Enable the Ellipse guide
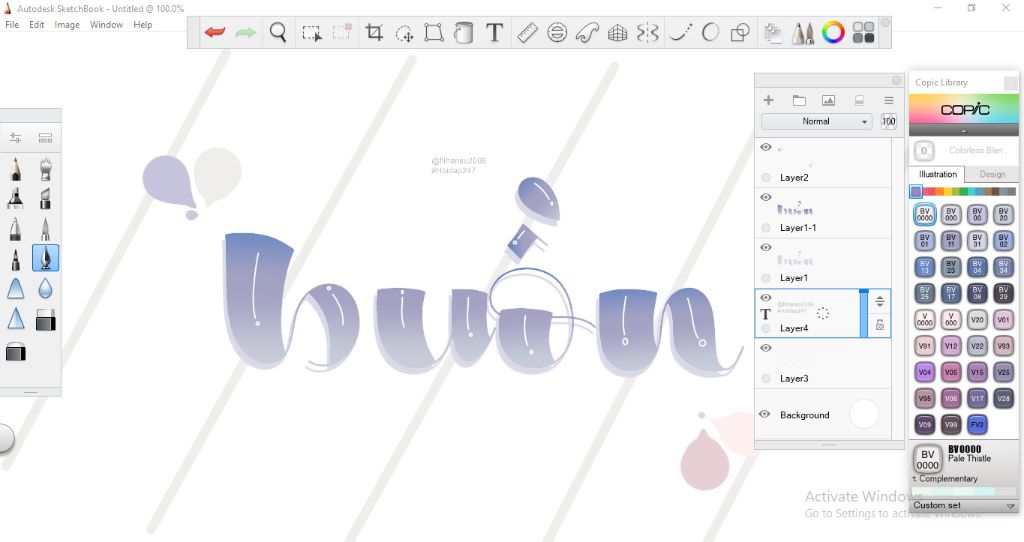This screenshot has width=1024, height=542. pyautogui.click(x=556, y=32)
